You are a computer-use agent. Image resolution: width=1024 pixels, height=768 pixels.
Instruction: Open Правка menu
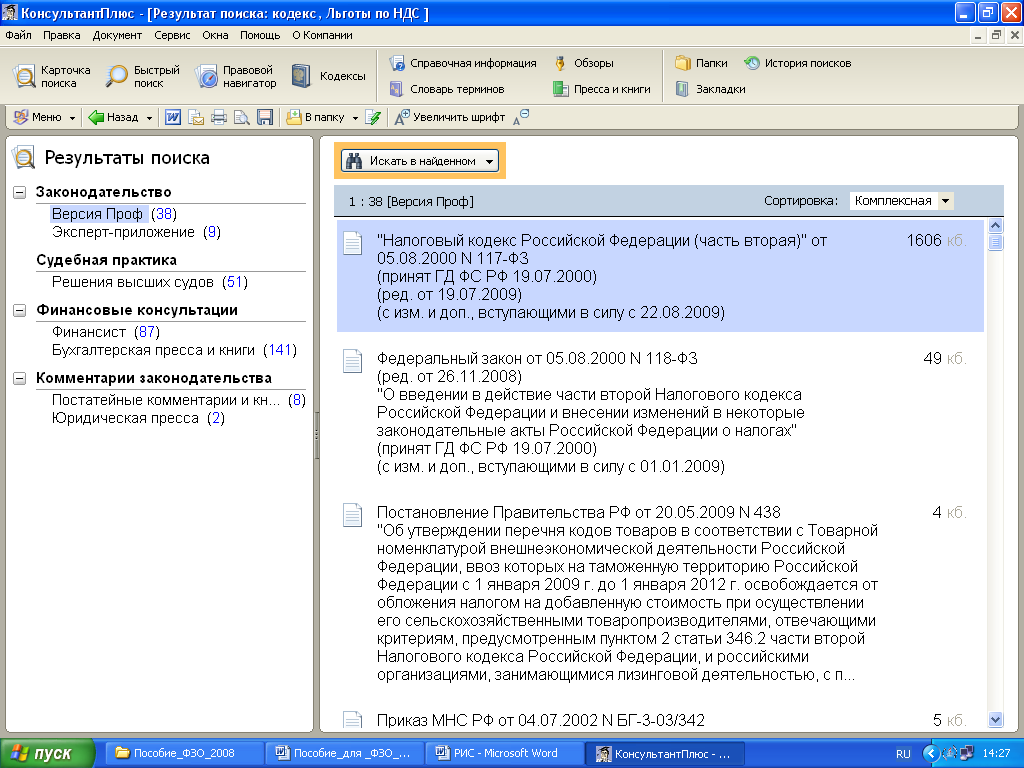tap(62, 35)
